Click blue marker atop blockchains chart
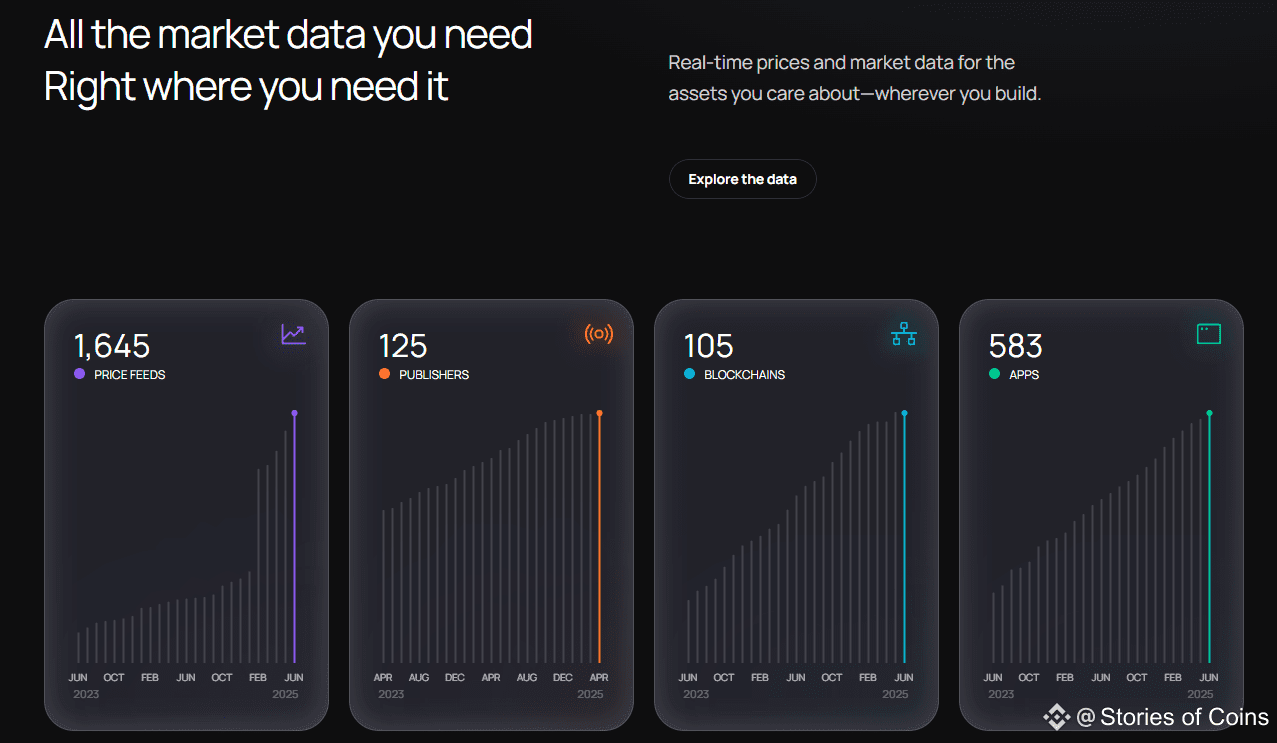This screenshot has width=1277, height=743. 904,413
